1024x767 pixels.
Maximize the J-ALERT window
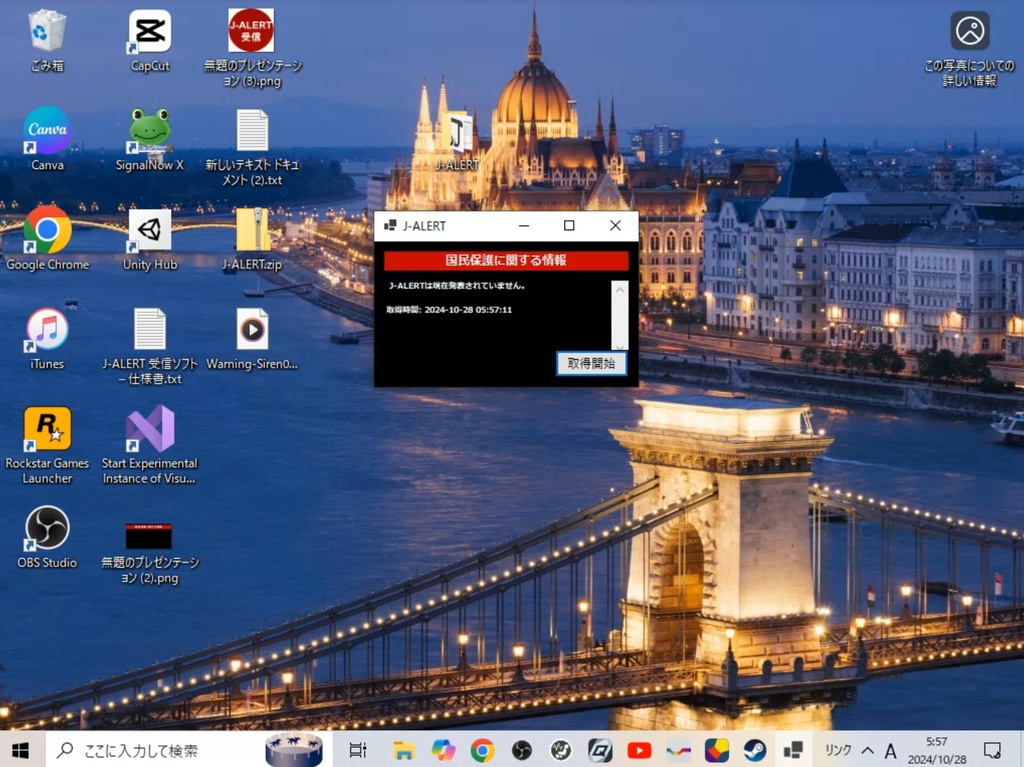click(569, 225)
